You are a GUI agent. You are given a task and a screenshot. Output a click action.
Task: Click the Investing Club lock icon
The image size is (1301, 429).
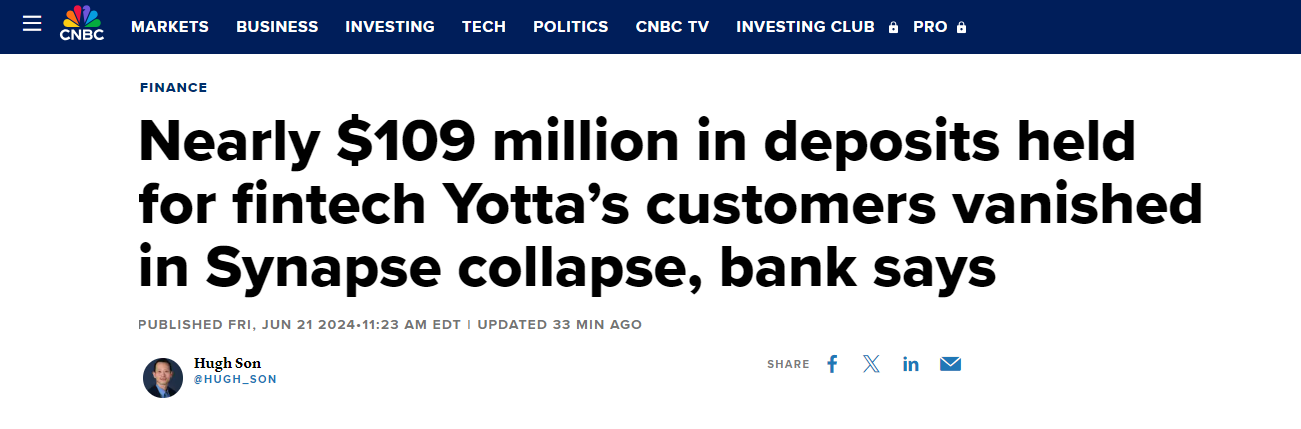click(894, 28)
